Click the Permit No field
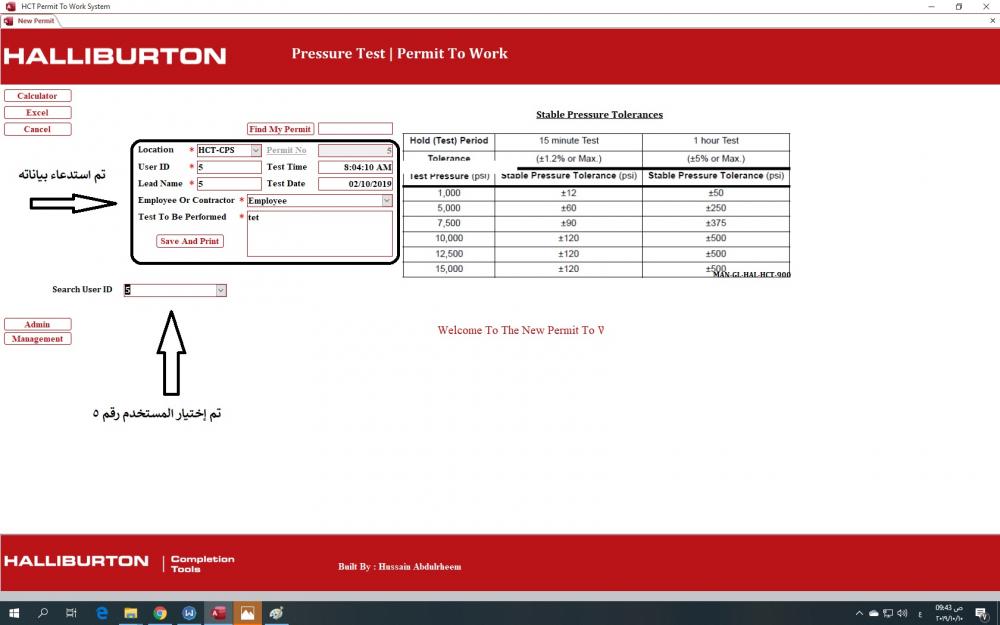 (x=355, y=151)
